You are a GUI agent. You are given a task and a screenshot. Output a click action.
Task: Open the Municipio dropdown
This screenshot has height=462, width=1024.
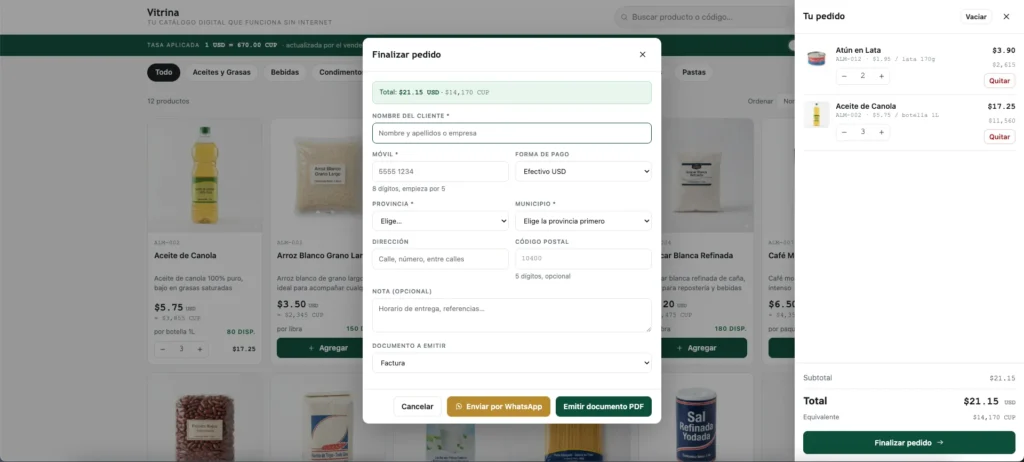click(583, 221)
